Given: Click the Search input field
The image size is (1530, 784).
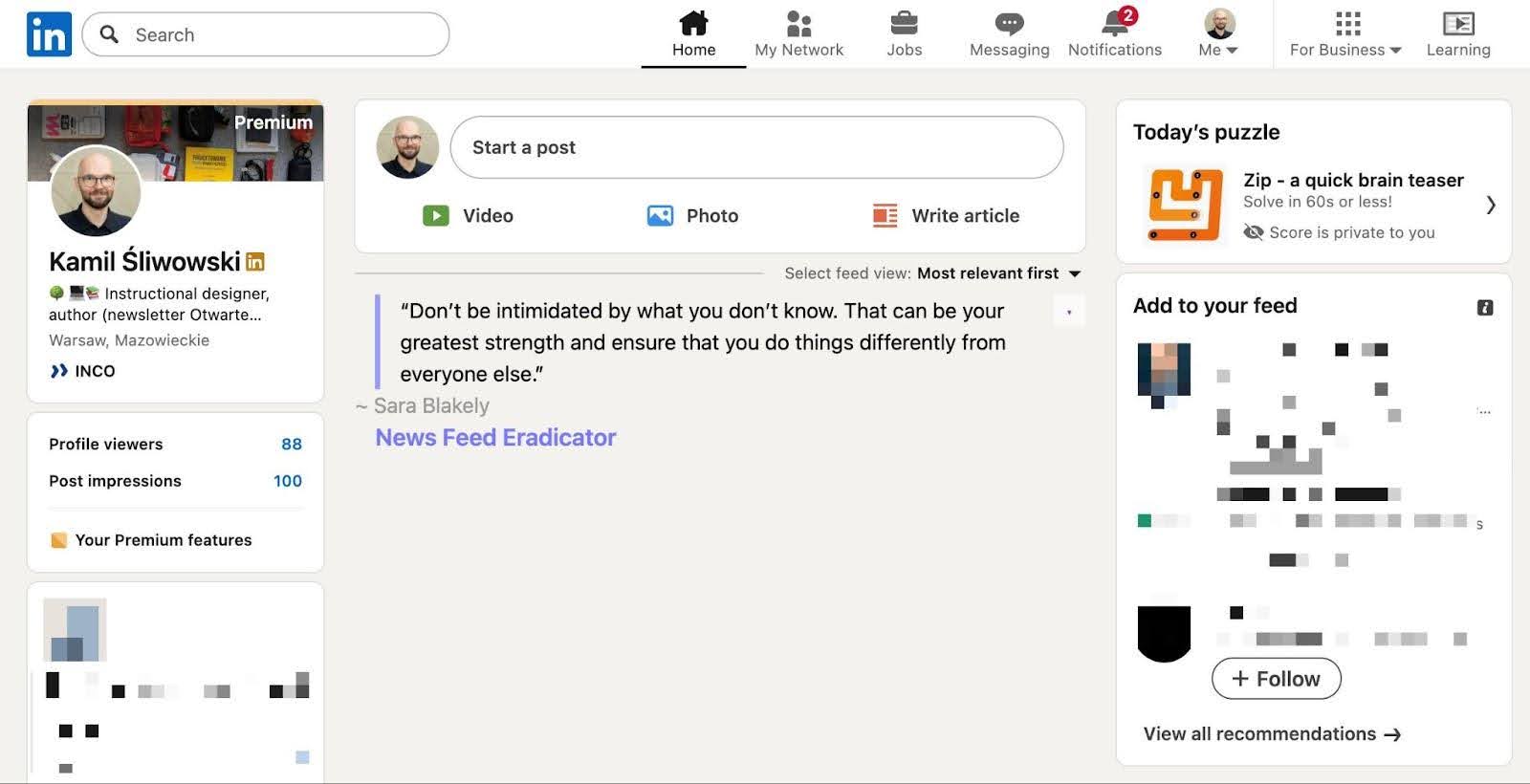Looking at the screenshot, I should [x=266, y=34].
